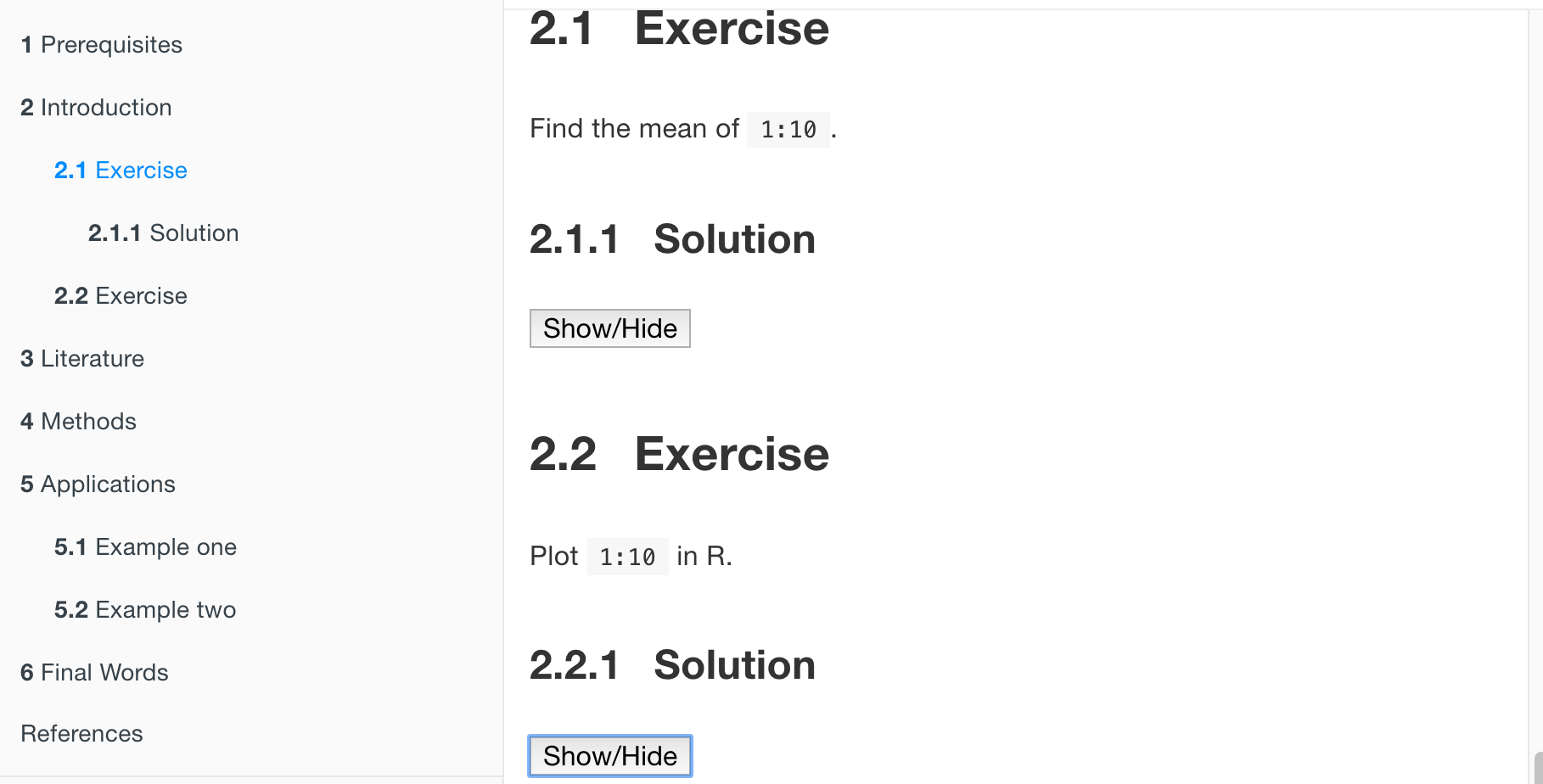
Task: Click the 2.2 Exercise heading in content
Action: click(x=679, y=454)
